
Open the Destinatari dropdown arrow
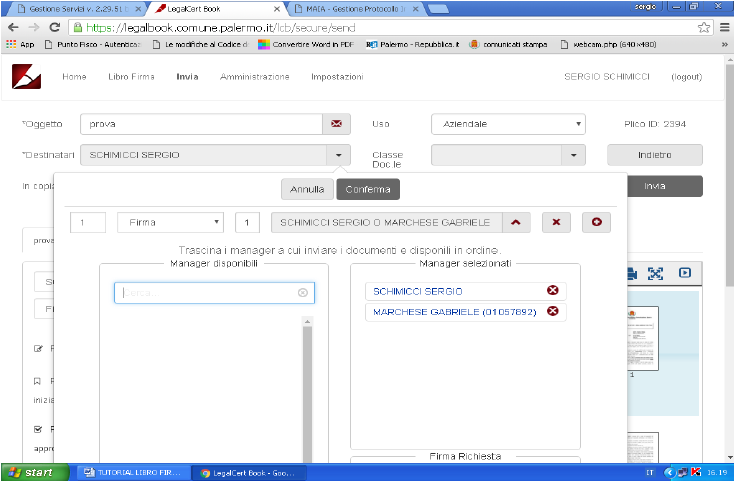coord(338,155)
